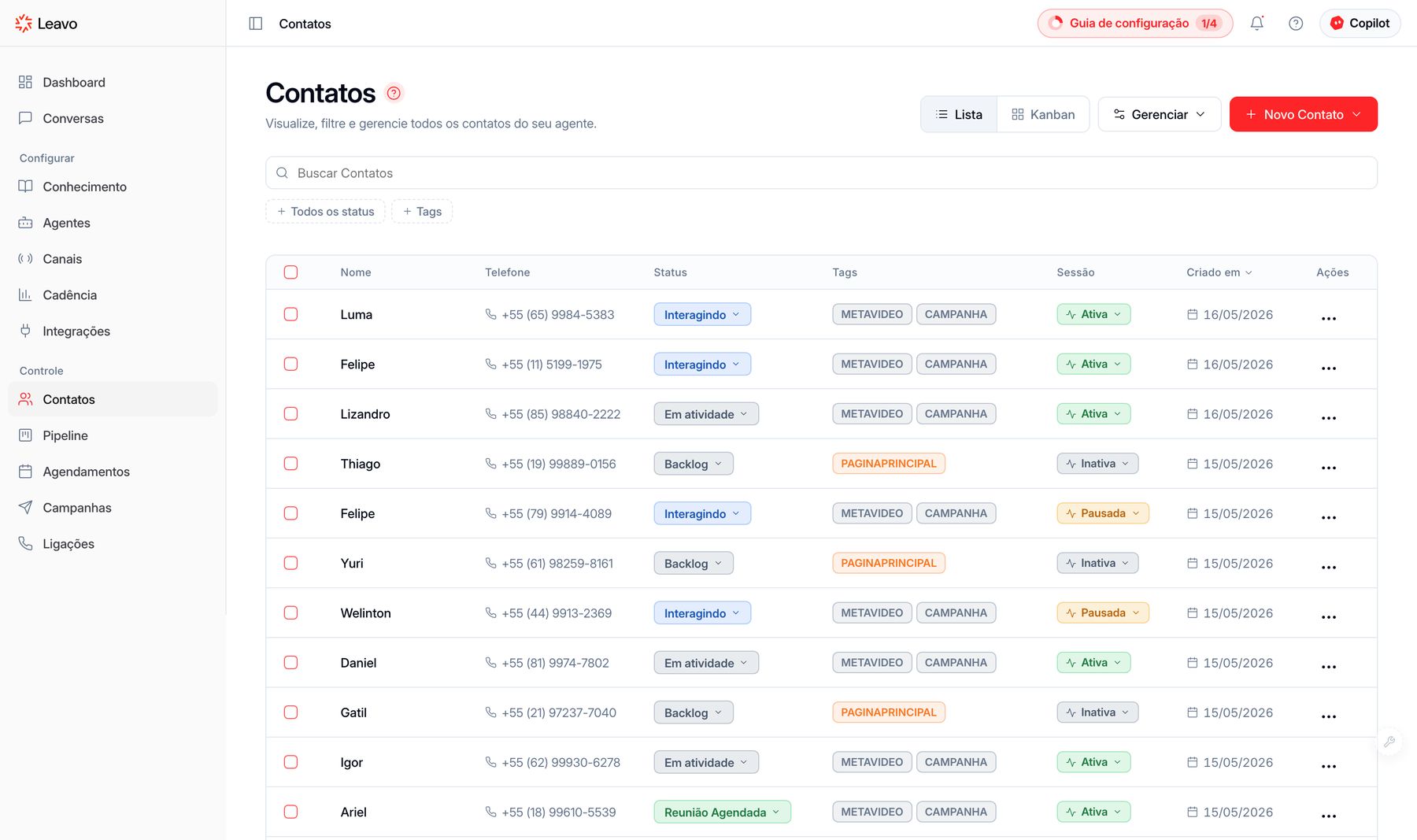Open actions ellipsis for Ariel row
Viewport: 1417px width, 840px height.
click(x=1329, y=816)
